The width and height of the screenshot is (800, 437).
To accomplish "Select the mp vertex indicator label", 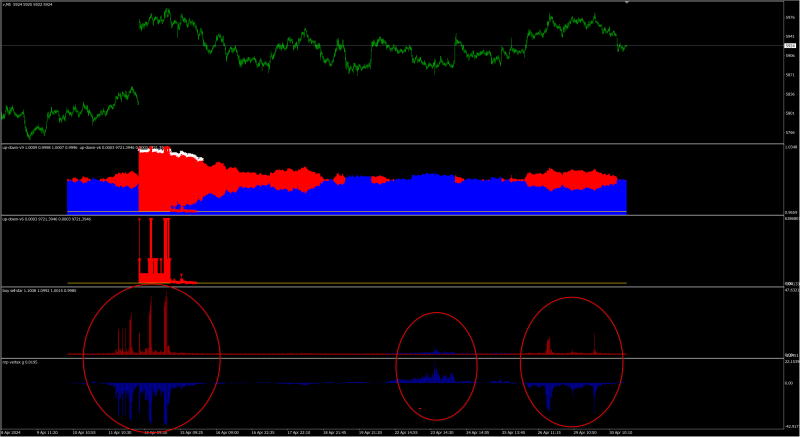I will [19, 362].
